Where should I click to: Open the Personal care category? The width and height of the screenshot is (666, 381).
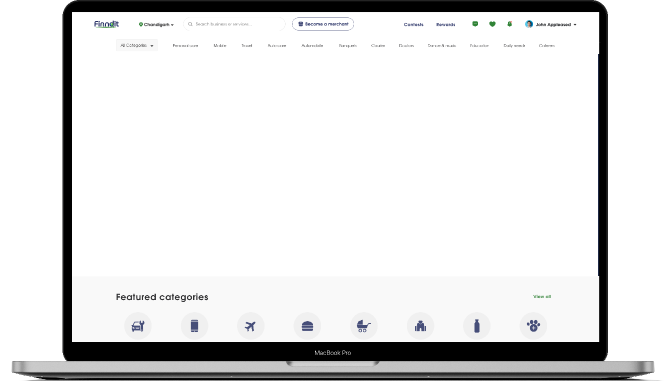click(185, 45)
